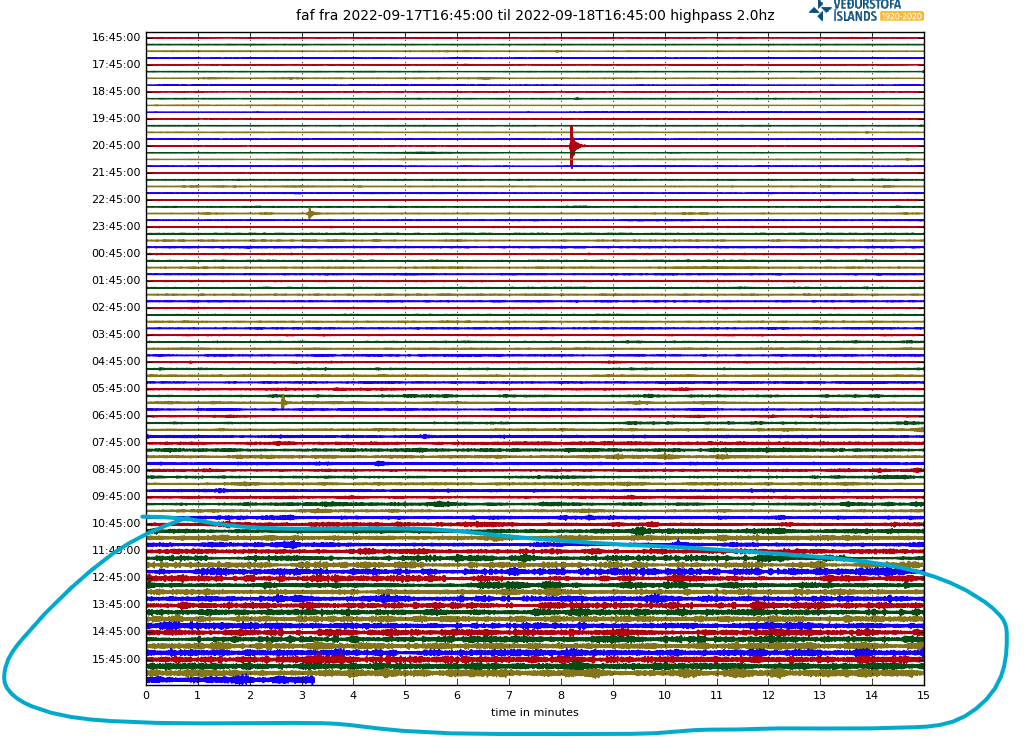The image size is (1025, 737).
Task: Click the '17:45:00' time label
Action: [116, 64]
